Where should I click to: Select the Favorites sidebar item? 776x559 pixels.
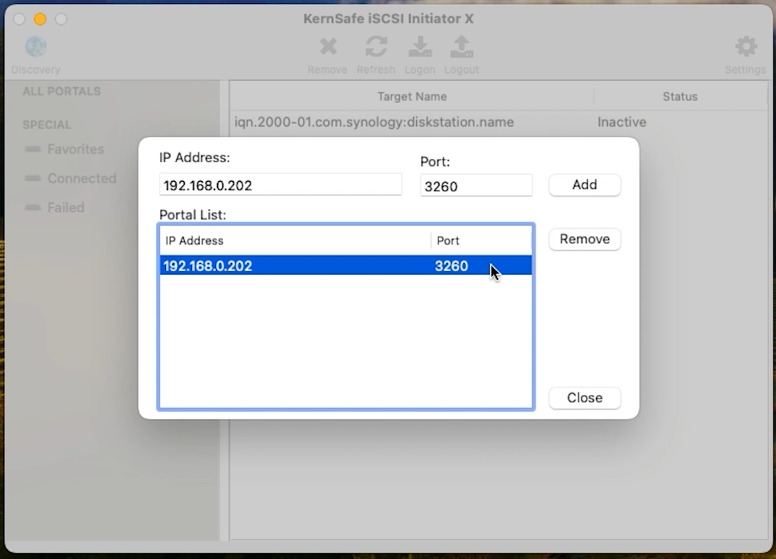pos(75,149)
